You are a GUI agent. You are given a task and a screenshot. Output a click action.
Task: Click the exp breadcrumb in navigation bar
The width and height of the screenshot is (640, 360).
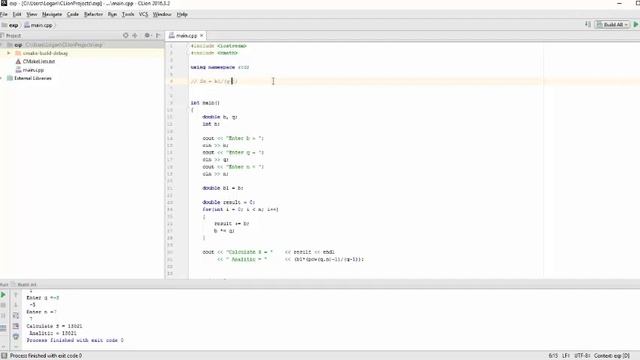pos(11,25)
